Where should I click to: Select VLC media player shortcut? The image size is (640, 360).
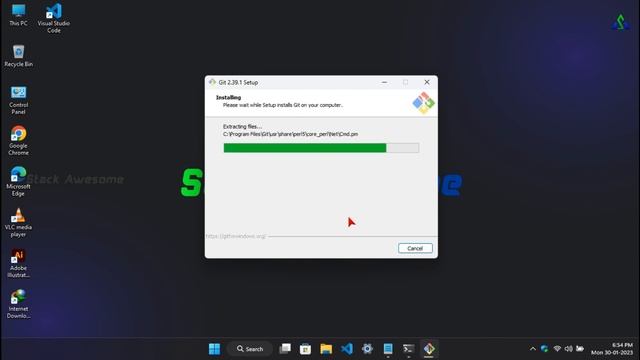coord(18,222)
